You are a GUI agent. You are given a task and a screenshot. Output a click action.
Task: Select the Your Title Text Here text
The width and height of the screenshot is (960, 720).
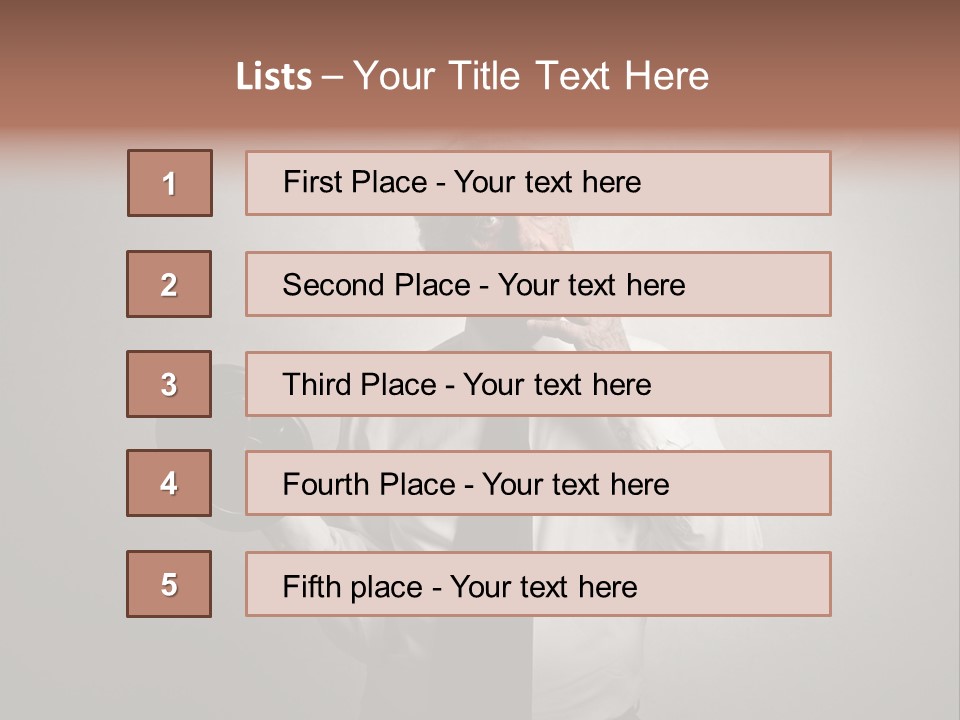coord(531,76)
